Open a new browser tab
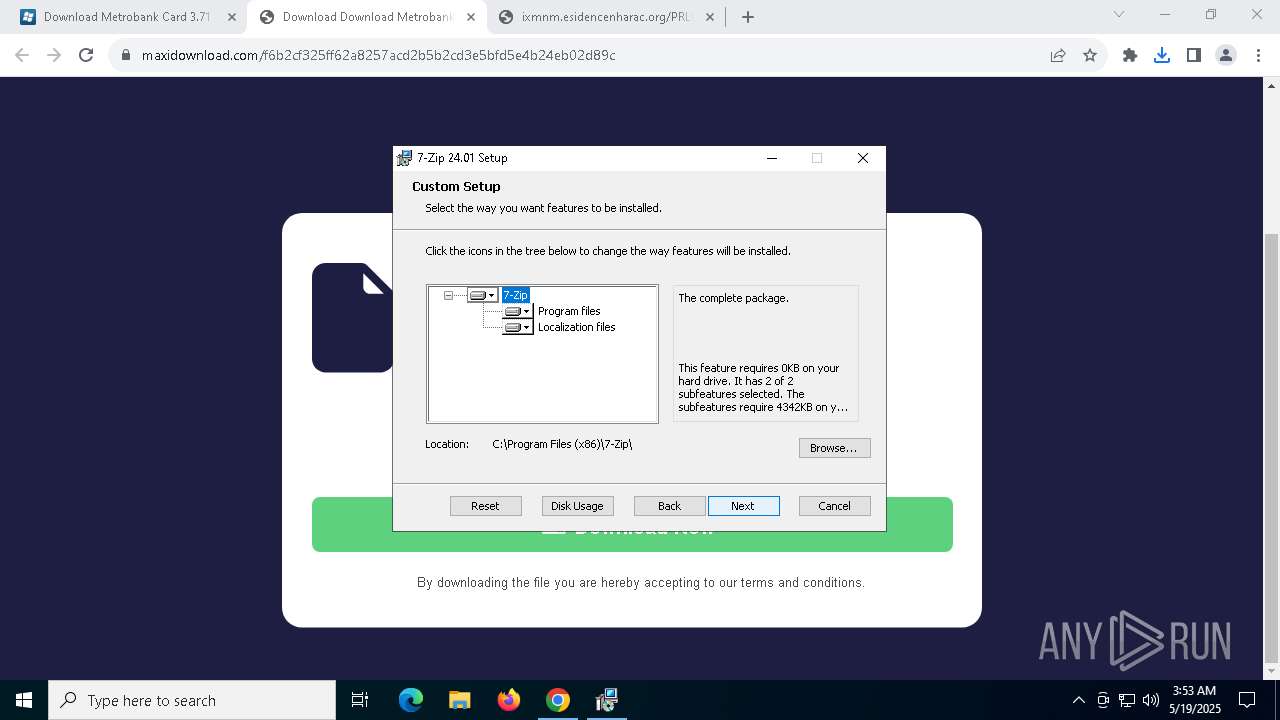 748,17
